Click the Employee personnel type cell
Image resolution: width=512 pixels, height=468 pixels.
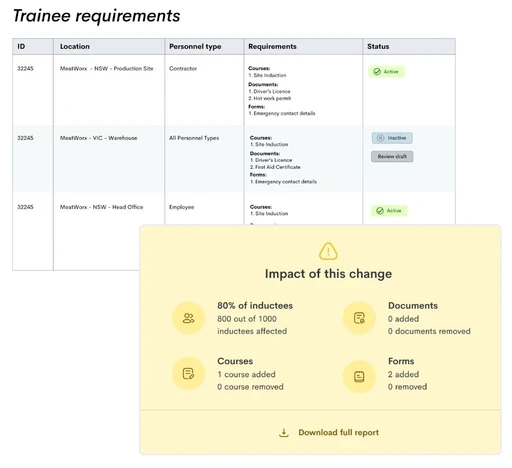[181, 207]
